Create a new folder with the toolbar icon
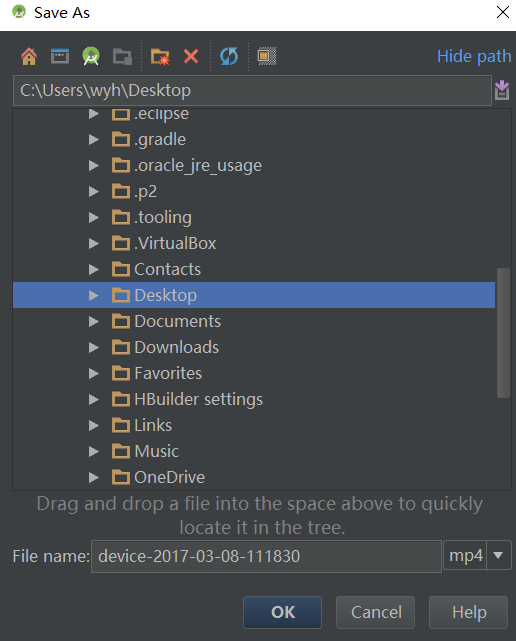 click(x=160, y=56)
